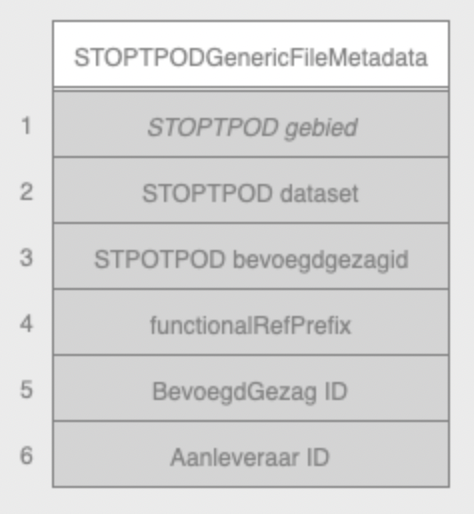Select the STOPTPOD dataset row
This screenshot has width=474, height=514.
click(251, 190)
